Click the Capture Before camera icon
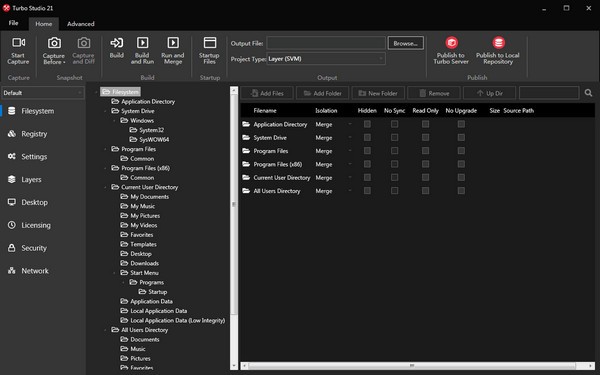 pos(54,42)
